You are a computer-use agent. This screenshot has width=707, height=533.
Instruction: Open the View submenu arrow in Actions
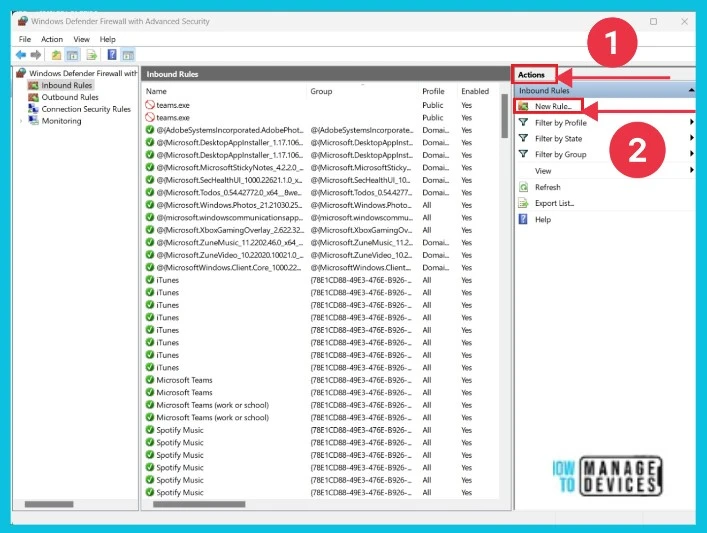tap(691, 170)
